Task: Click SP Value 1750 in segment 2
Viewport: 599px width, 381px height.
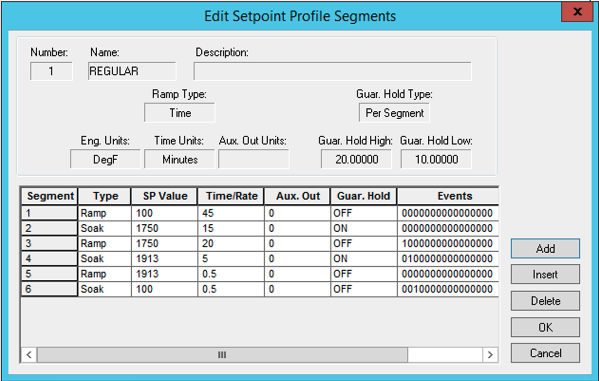Action: coord(165,228)
